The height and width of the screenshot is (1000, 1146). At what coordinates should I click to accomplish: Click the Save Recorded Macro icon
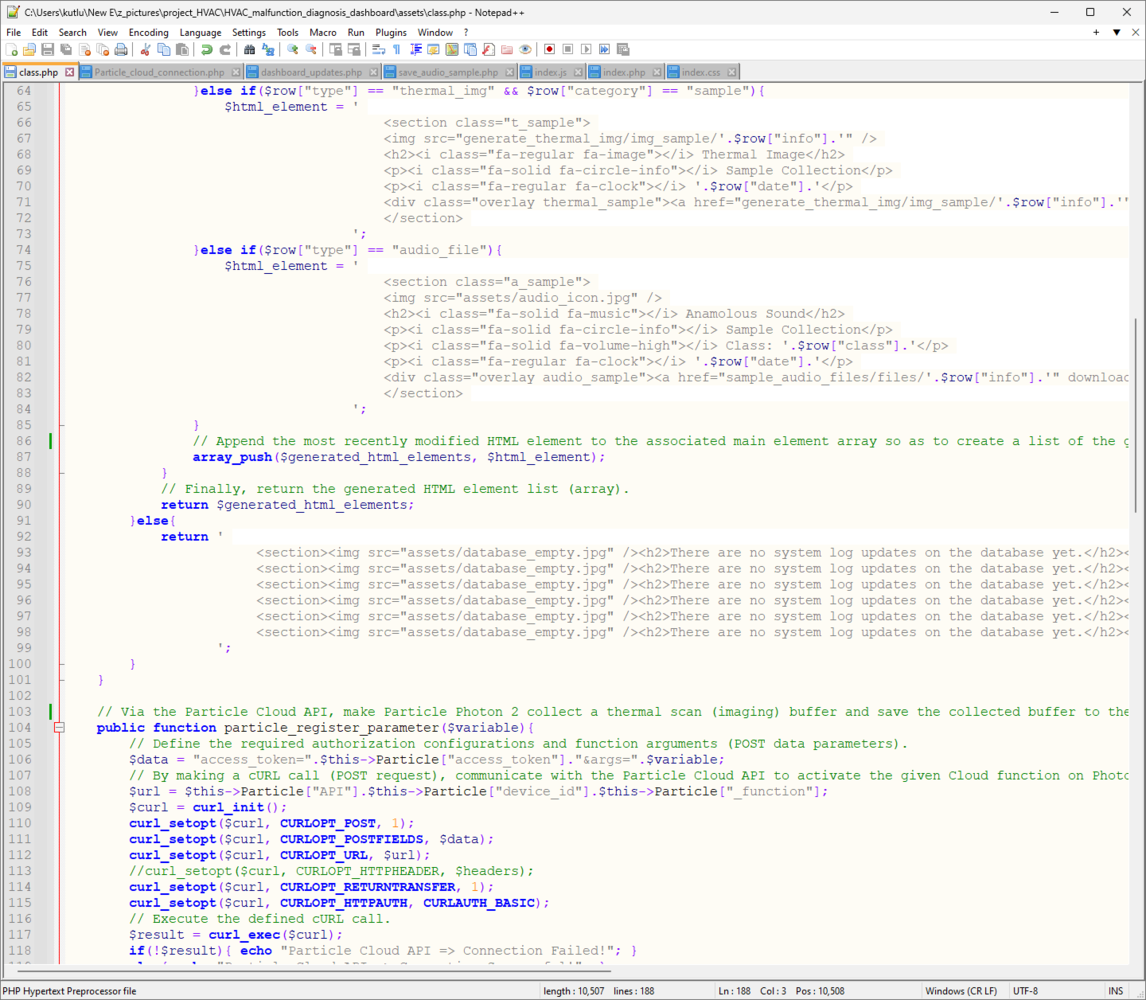[623, 49]
